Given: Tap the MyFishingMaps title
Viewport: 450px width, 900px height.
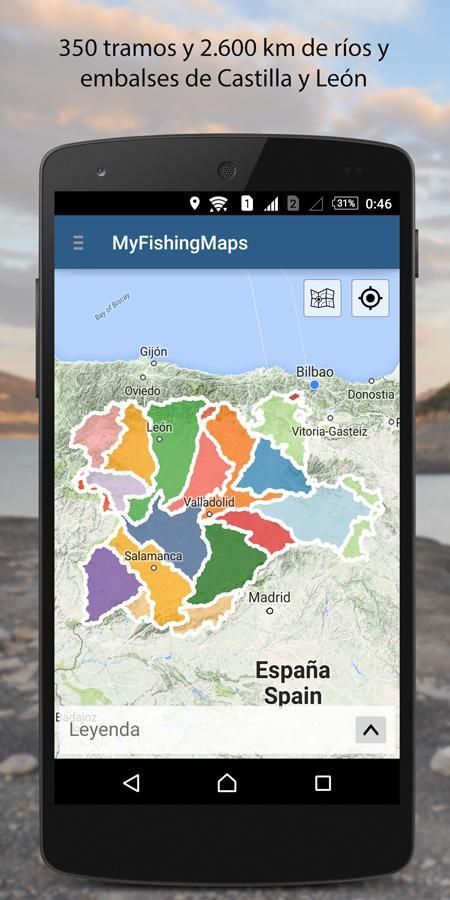Looking at the screenshot, I should pos(180,243).
